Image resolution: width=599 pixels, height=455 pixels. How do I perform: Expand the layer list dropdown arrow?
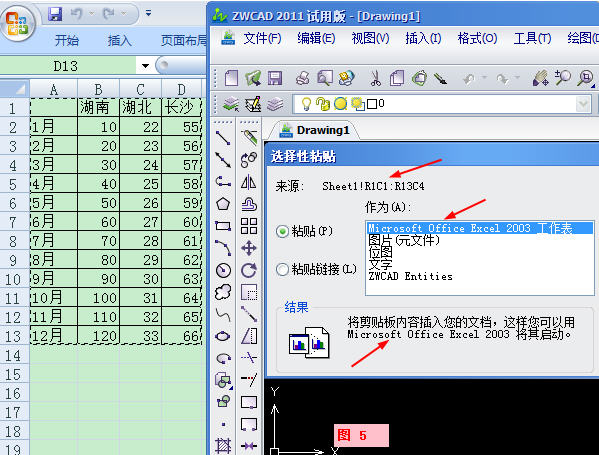tap(584, 104)
